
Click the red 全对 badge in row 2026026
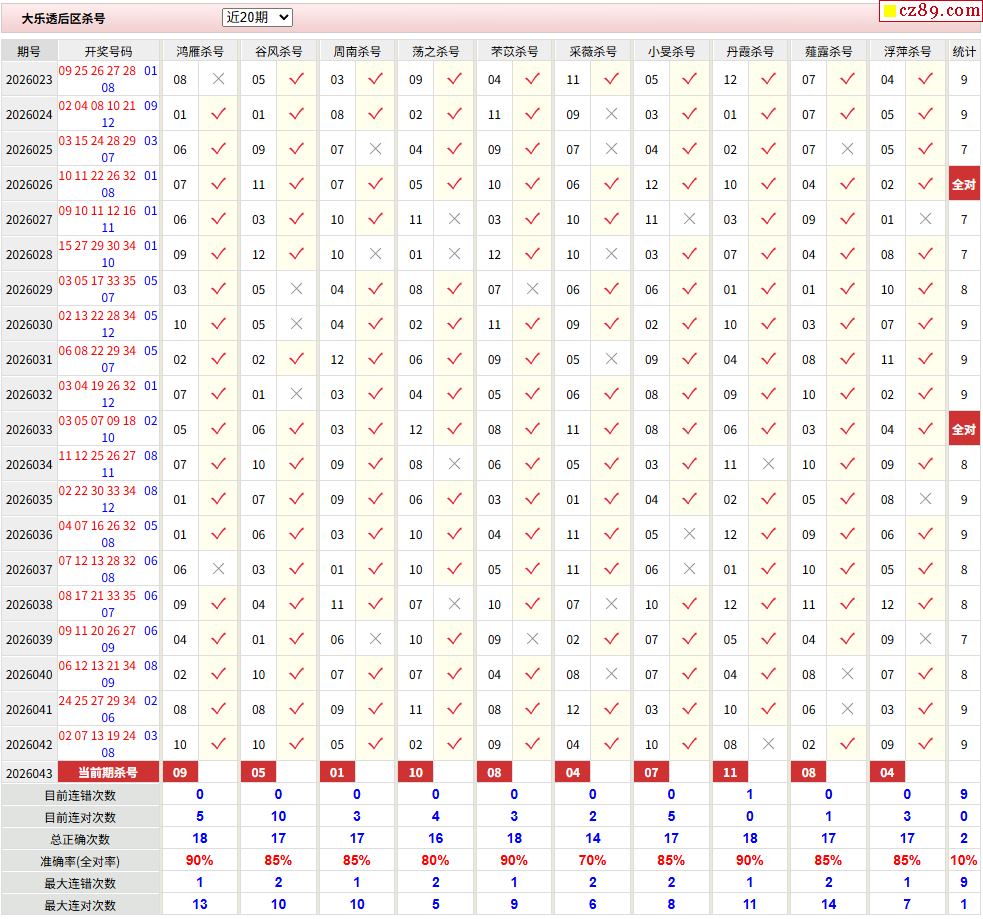(x=963, y=184)
